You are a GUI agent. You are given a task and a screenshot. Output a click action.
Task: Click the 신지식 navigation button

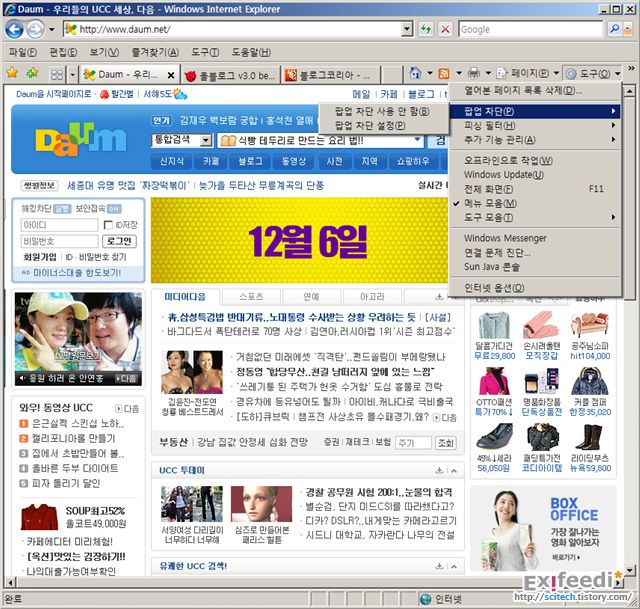pos(172,161)
